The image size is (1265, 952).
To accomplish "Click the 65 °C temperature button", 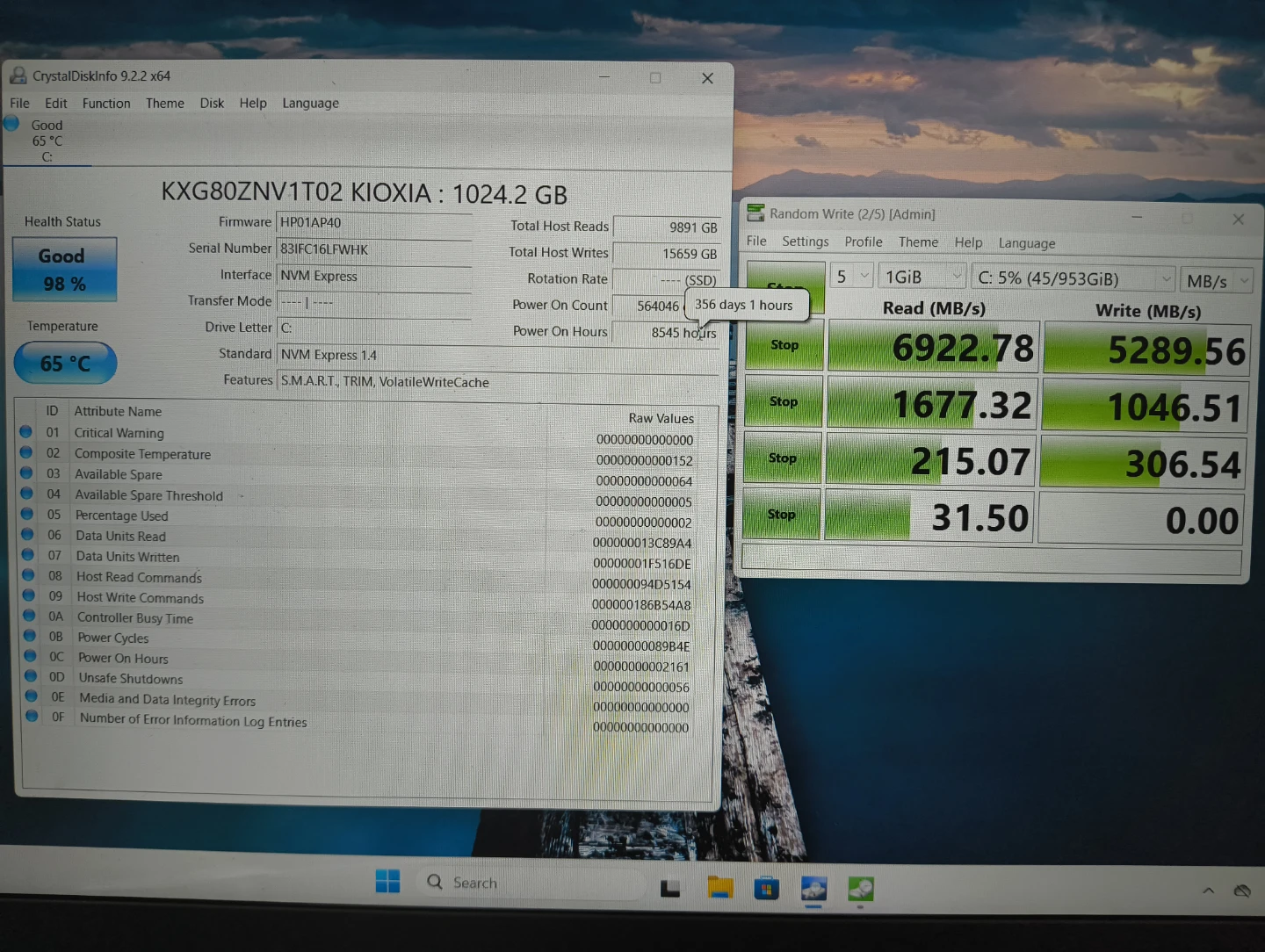I will (x=65, y=364).
